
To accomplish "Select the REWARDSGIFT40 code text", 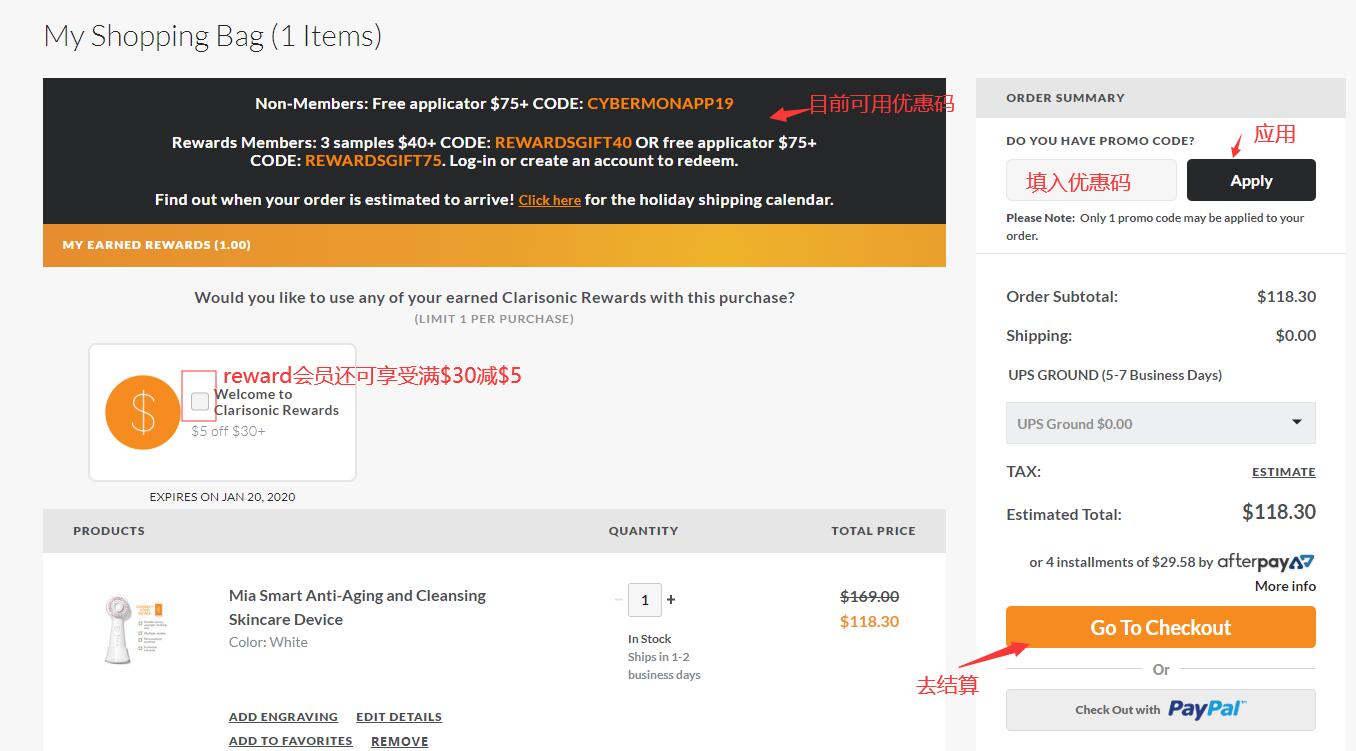I will pos(563,142).
